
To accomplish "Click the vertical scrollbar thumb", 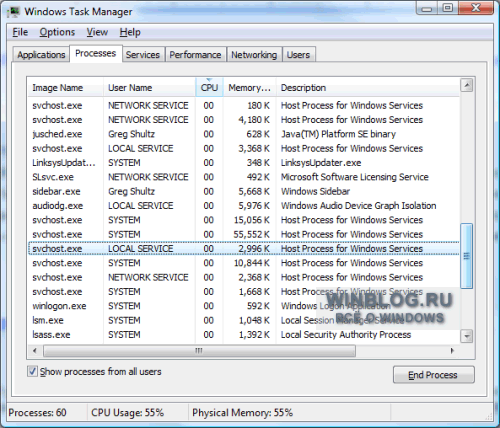I will pos(467,256).
